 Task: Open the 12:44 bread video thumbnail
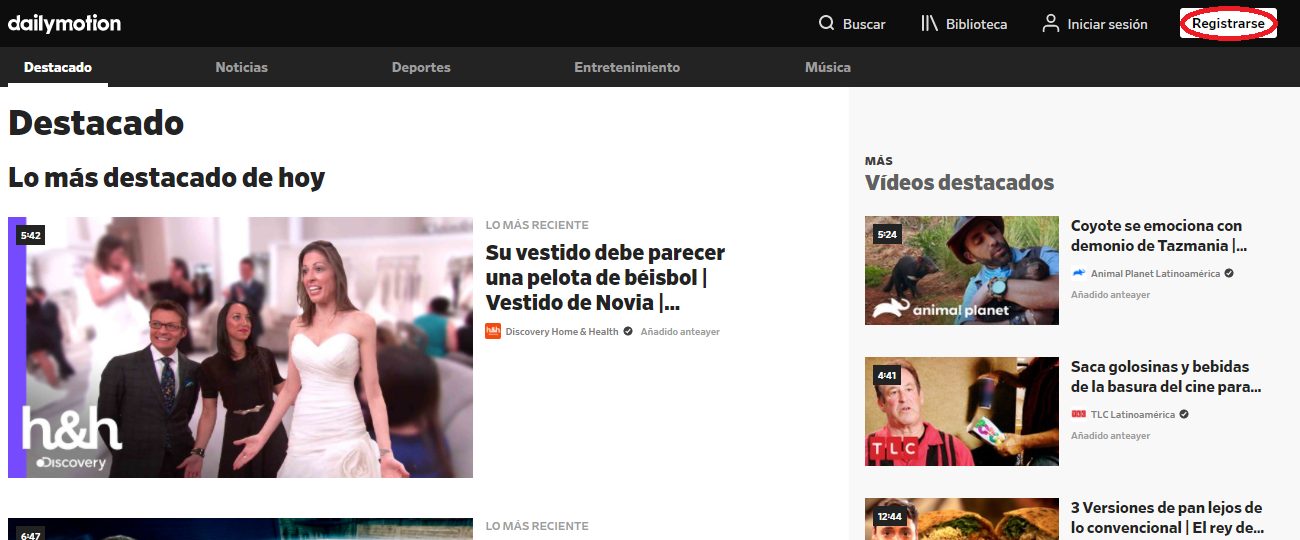click(x=961, y=520)
